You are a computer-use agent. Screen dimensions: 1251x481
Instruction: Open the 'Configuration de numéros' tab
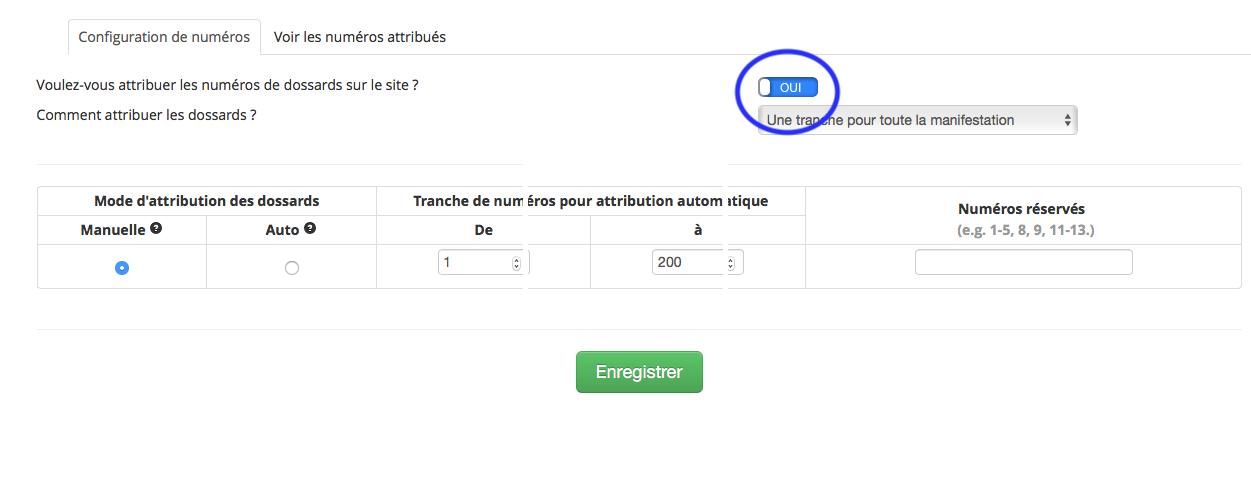[164, 37]
